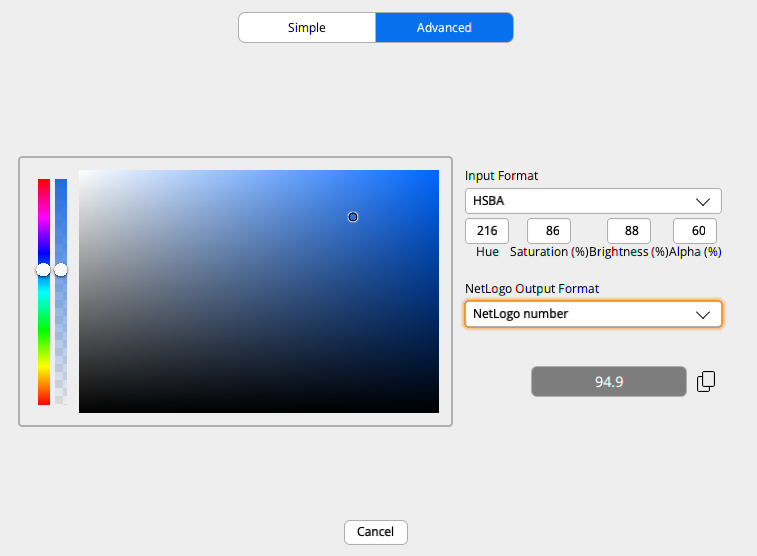Click the Saturation value field
Screen dimensions: 757x556
pyautogui.click(x=548, y=231)
